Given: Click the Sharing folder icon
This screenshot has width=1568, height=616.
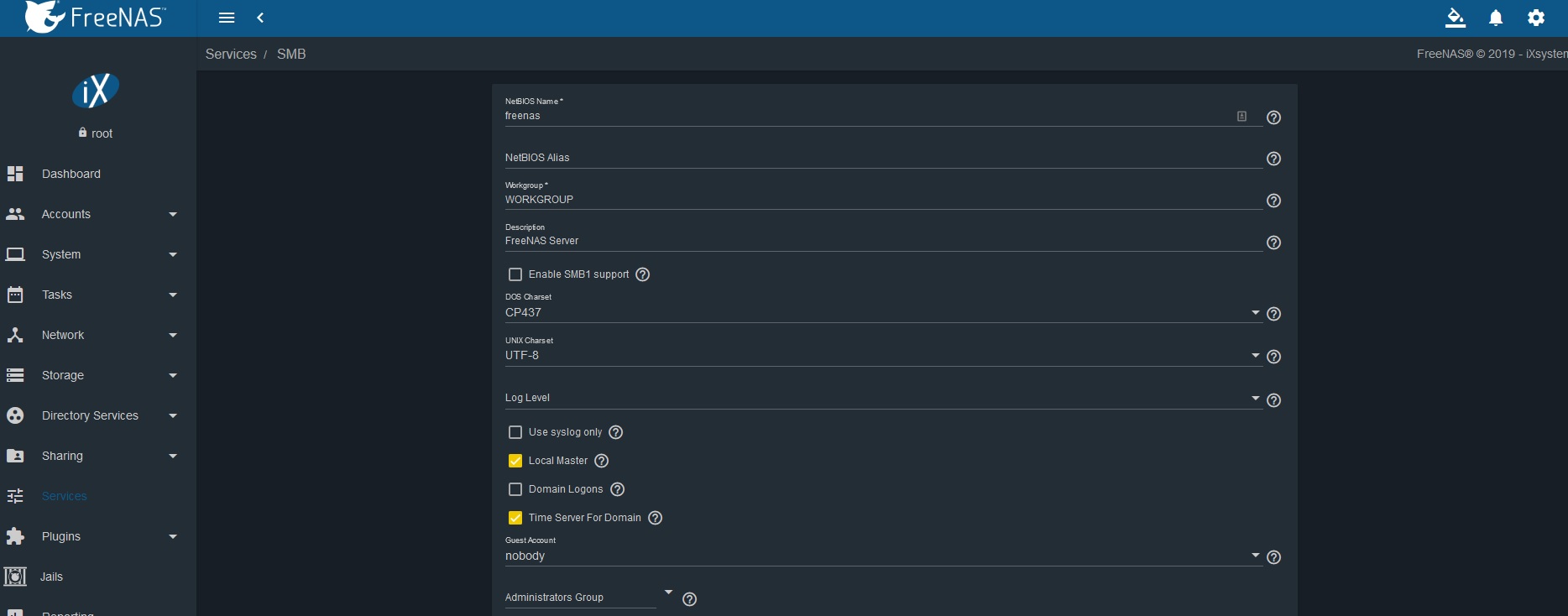Looking at the screenshot, I should click(15, 456).
